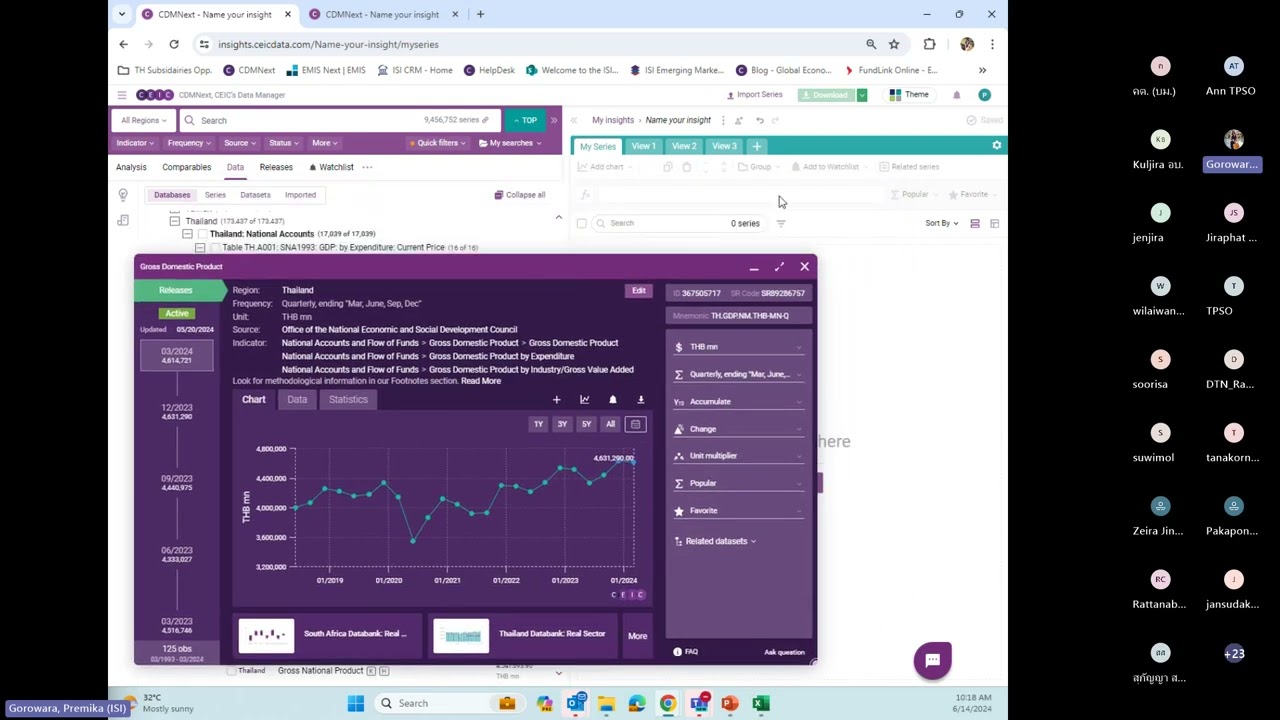Add new view tab with plus
The height and width of the screenshot is (720, 1280).
(756, 146)
